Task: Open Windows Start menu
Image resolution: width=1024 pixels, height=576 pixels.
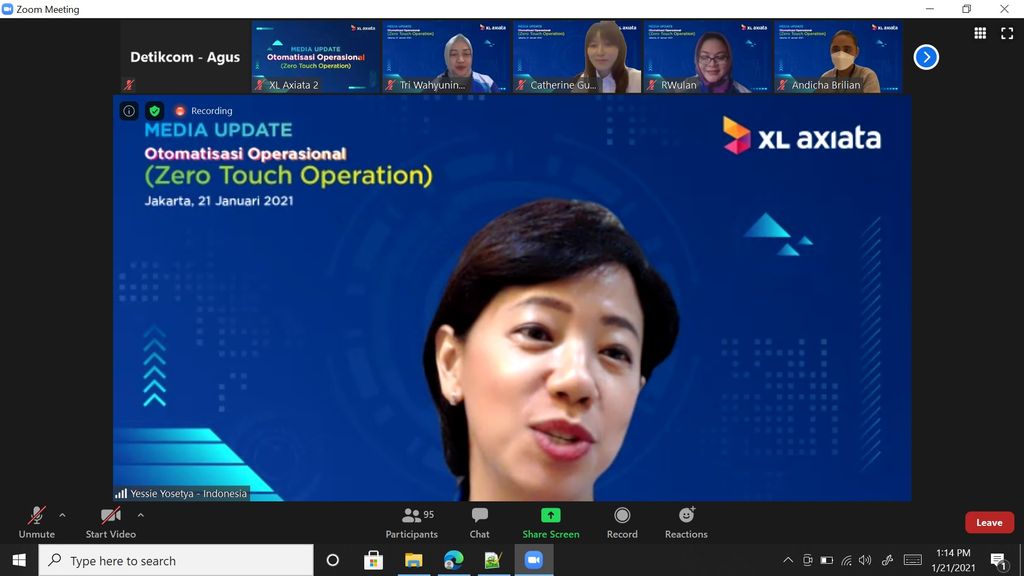Action: (19, 560)
